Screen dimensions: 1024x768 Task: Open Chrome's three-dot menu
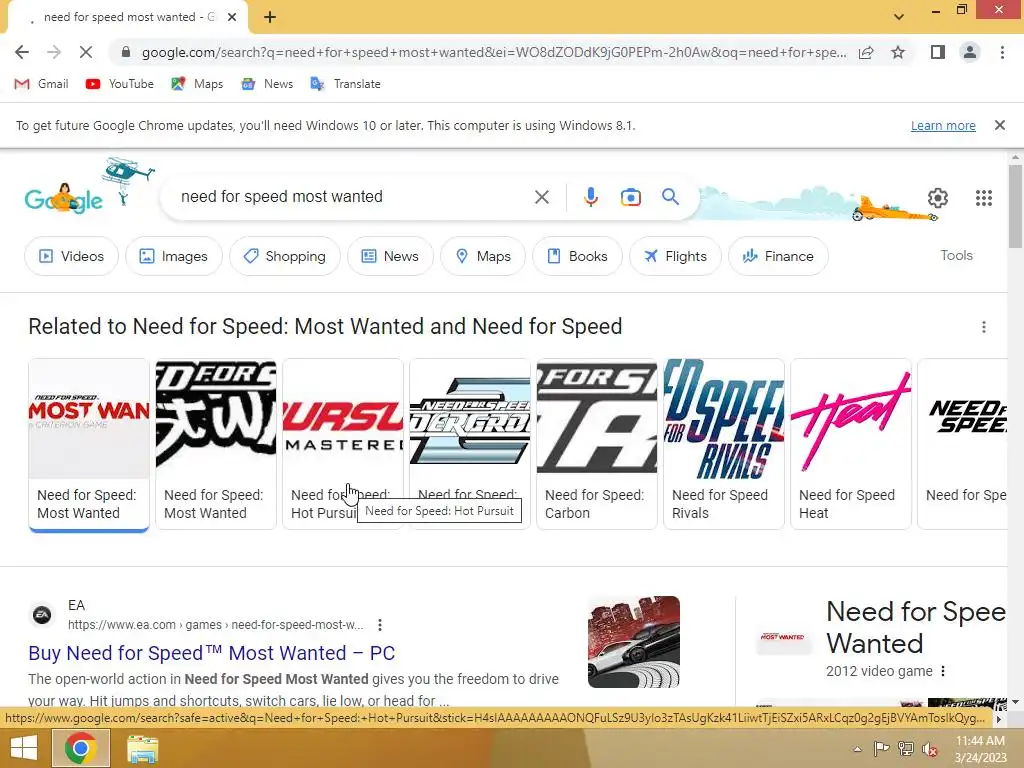coord(1002,52)
